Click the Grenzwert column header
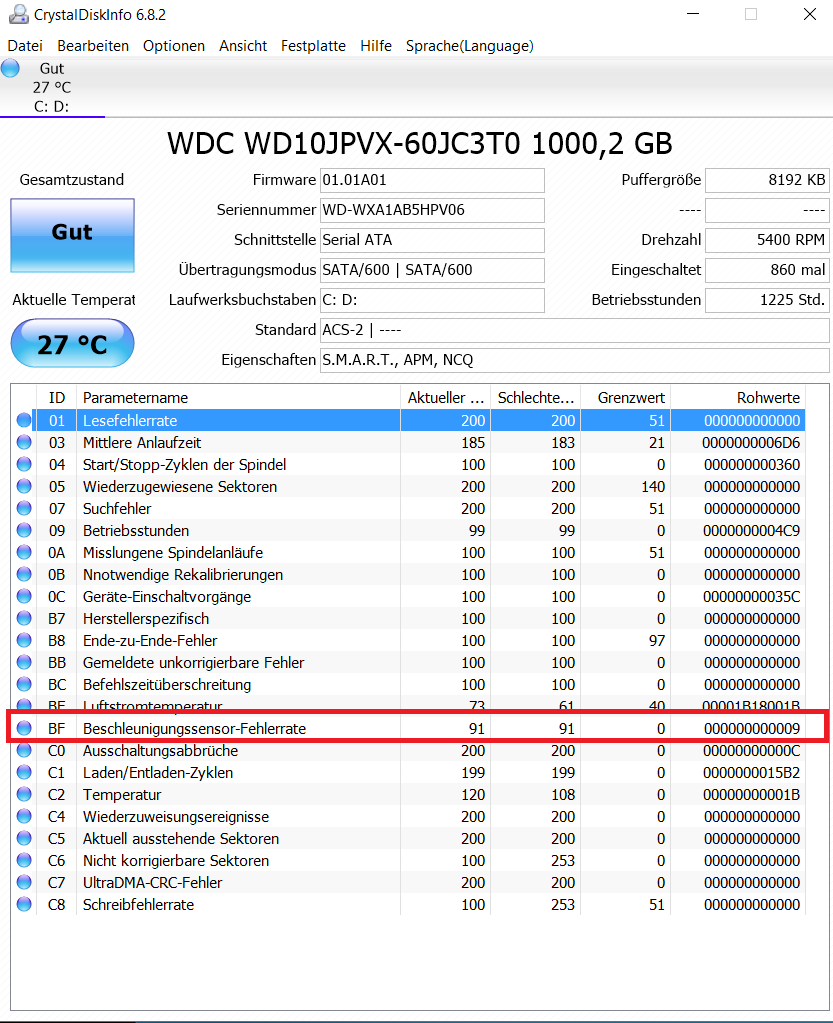The height and width of the screenshot is (1023, 833). tap(626, 397)
